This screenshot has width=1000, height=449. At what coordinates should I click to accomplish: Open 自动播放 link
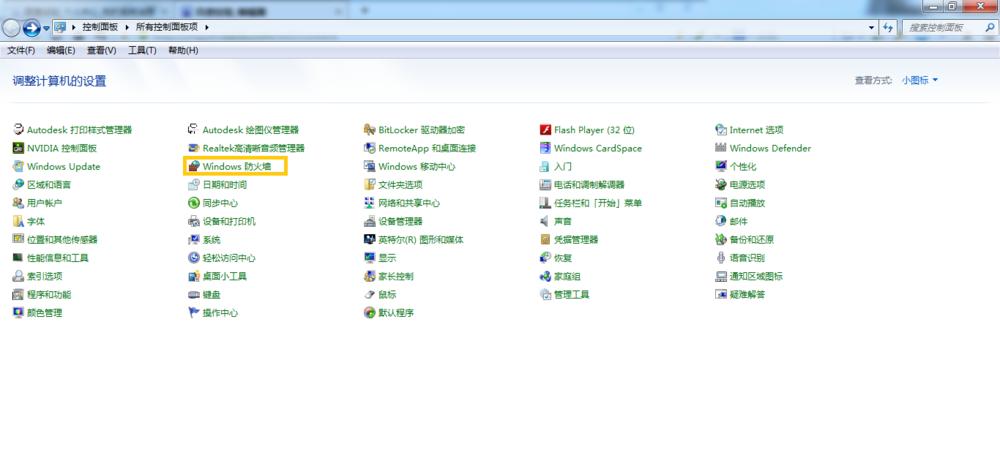[747, 203]
